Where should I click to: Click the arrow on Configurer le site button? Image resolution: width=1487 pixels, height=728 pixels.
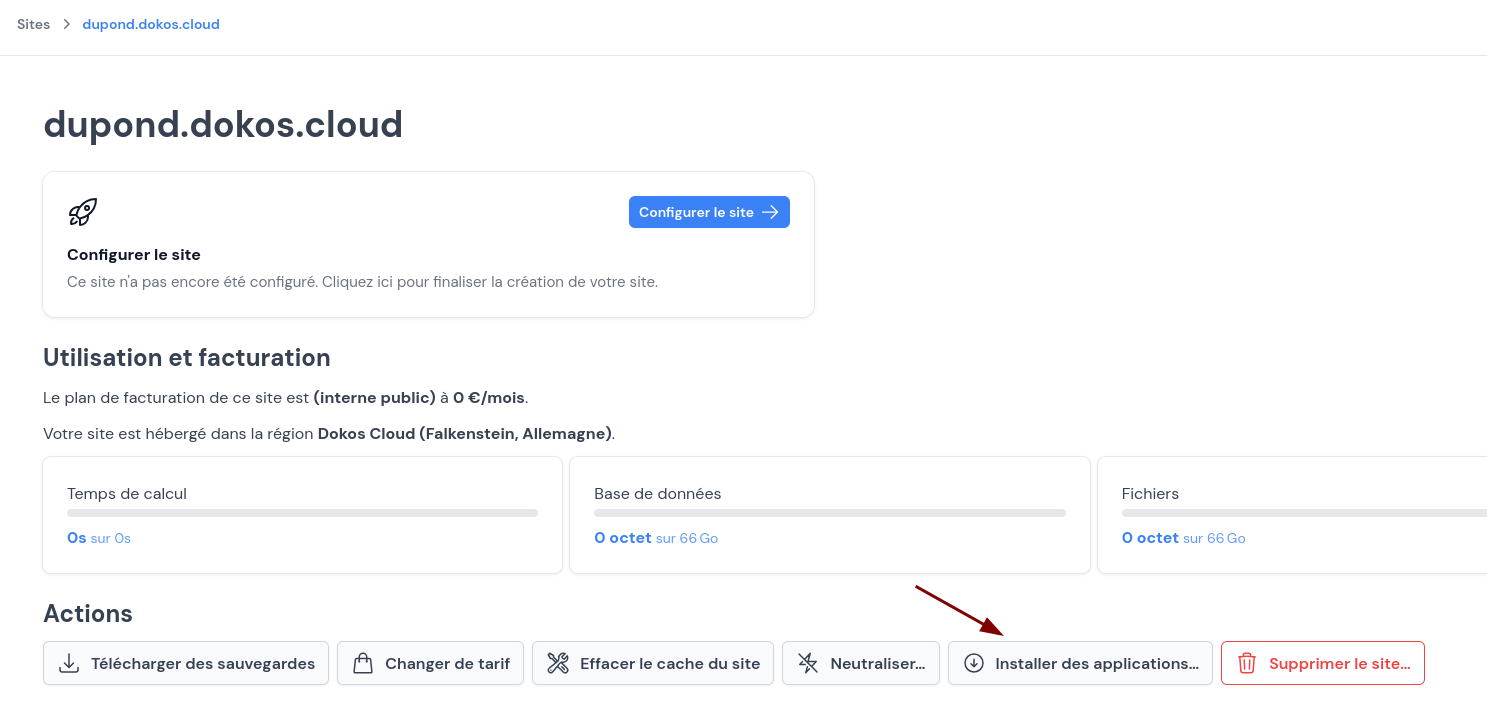pos(770,212)
